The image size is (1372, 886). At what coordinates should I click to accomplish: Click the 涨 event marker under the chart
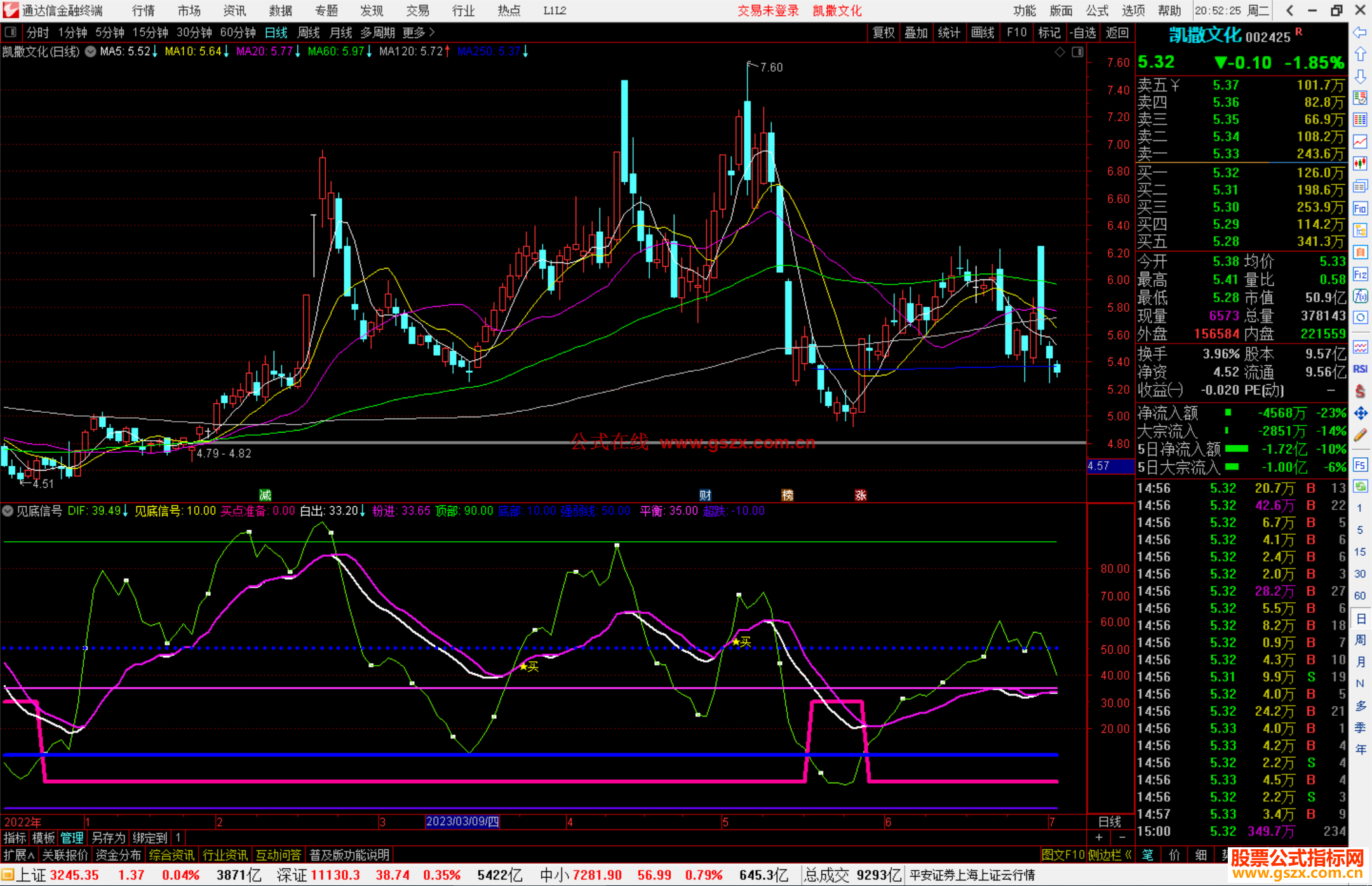click(860, 495)
